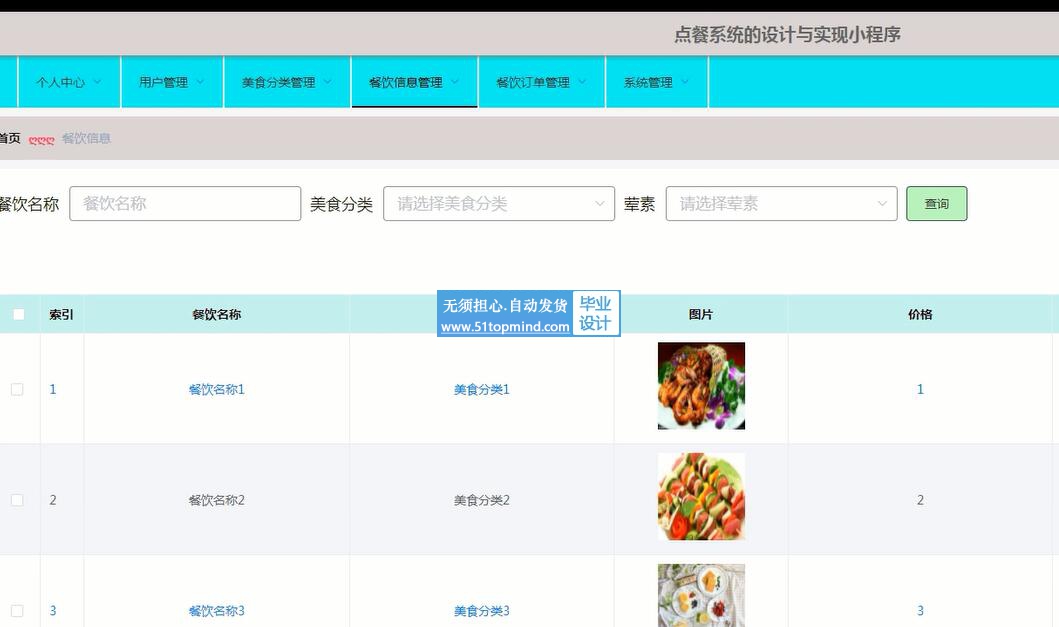The width and height of the screenshot is (1059, 627).
Task: Select the 餐饮名称3 cell
Action: point(217,611)
